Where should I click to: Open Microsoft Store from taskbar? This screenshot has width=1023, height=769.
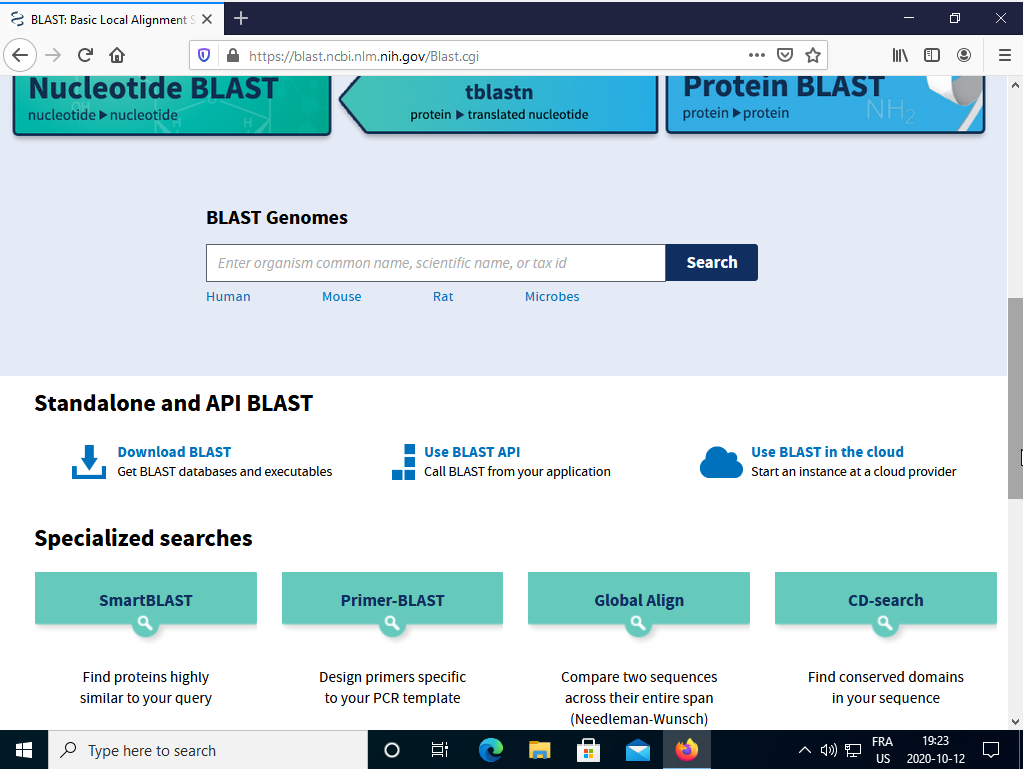pos(588,750)
